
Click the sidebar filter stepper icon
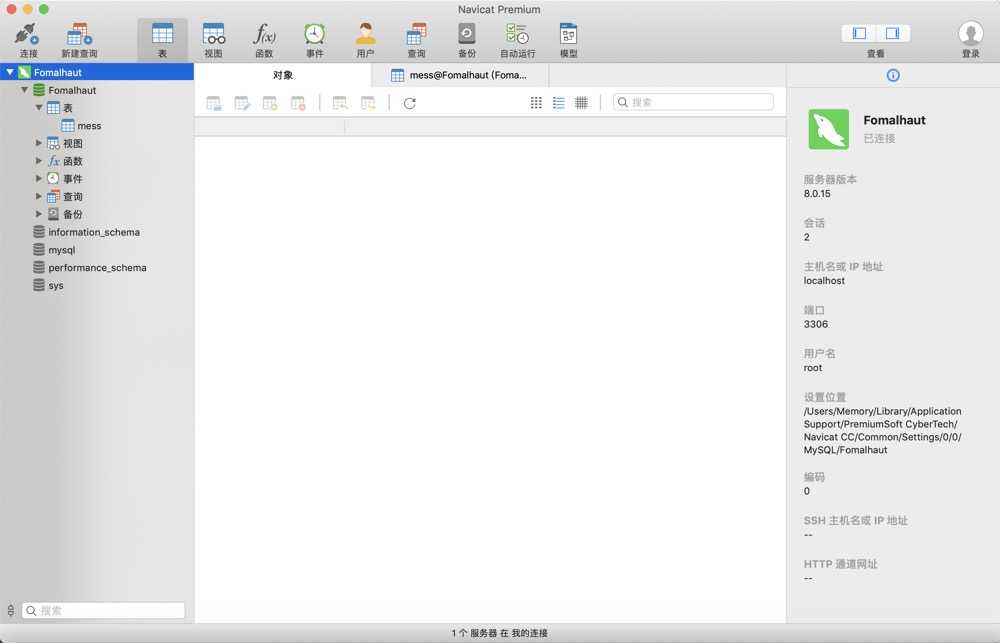[x=10, y=610]
